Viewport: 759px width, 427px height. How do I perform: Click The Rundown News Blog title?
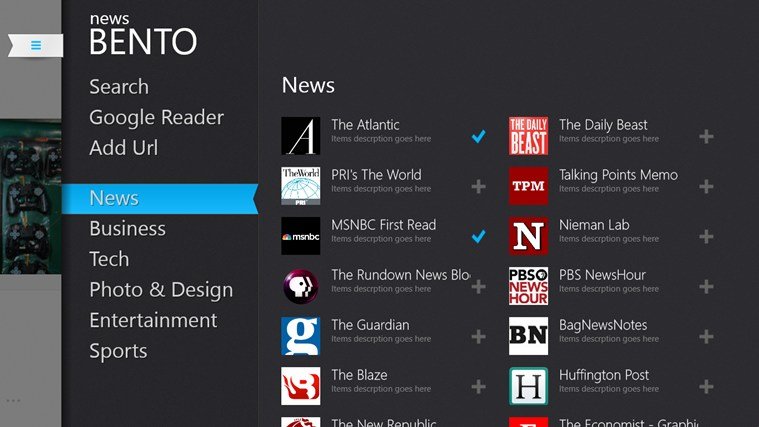click(400, 275)
